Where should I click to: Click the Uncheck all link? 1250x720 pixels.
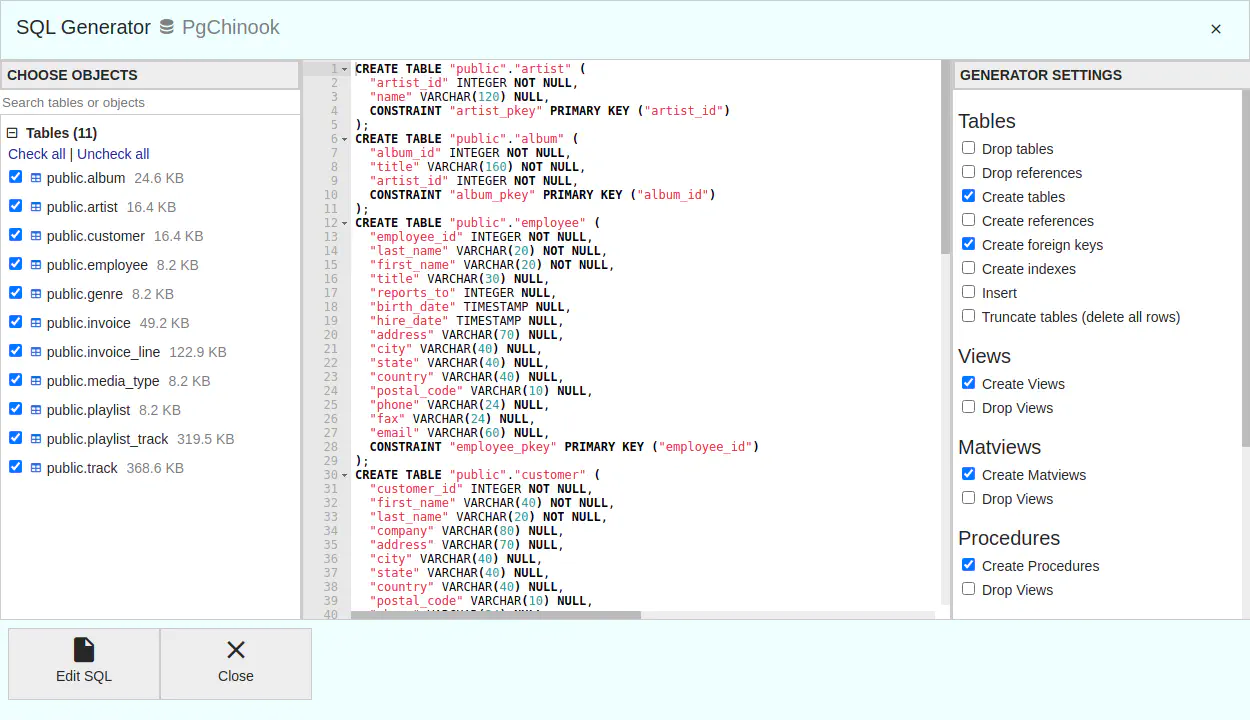[113, 154]
